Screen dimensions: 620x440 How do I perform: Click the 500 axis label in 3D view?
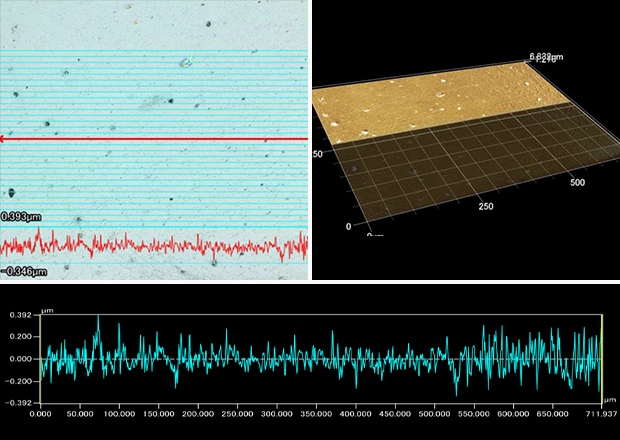coord(575,183)
